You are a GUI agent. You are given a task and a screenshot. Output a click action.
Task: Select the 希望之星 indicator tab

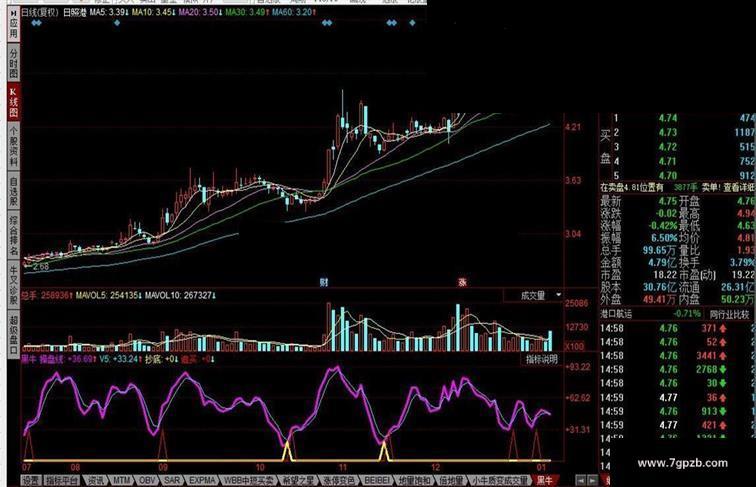298,480
